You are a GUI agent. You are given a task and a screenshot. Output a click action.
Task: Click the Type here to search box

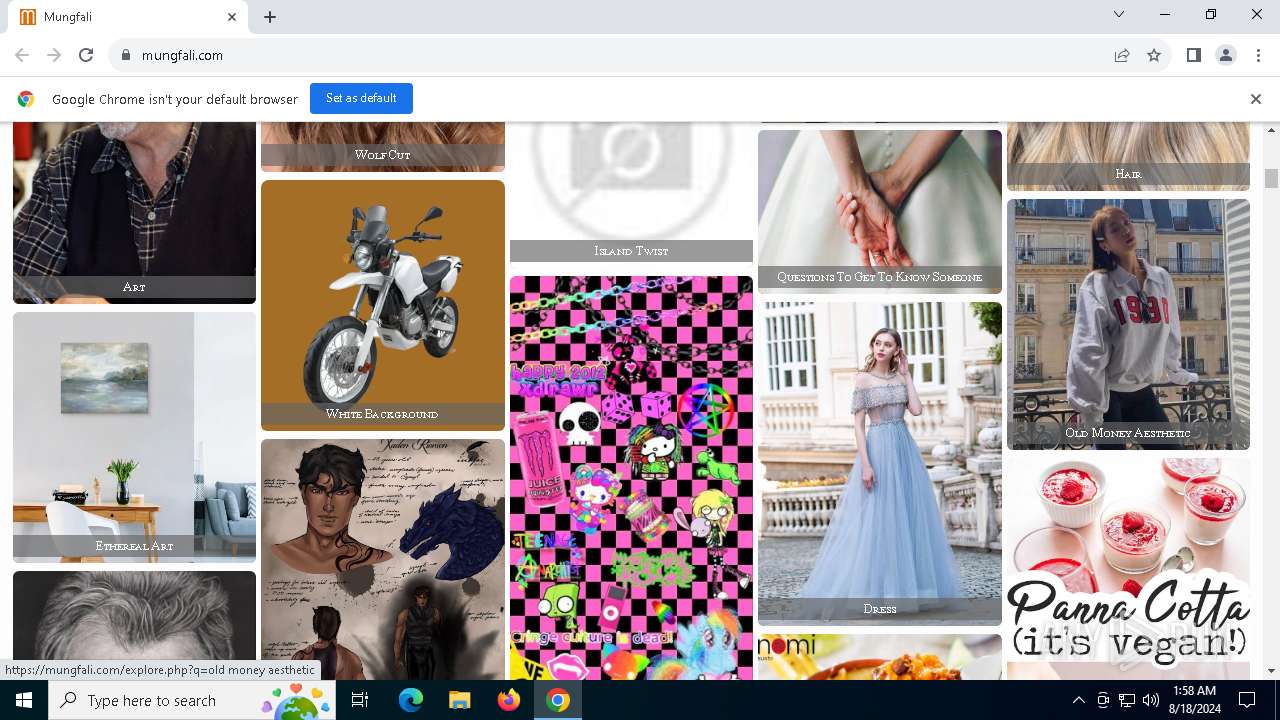pos(192,700)
